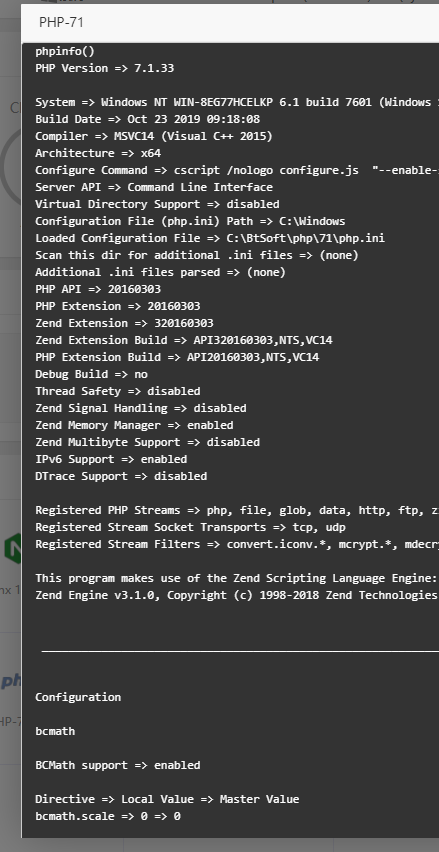Viewport: 439px width, 852px height.
Task: Click the 'DTrace Support => disabled' line
Action: [x=121, y=477]
